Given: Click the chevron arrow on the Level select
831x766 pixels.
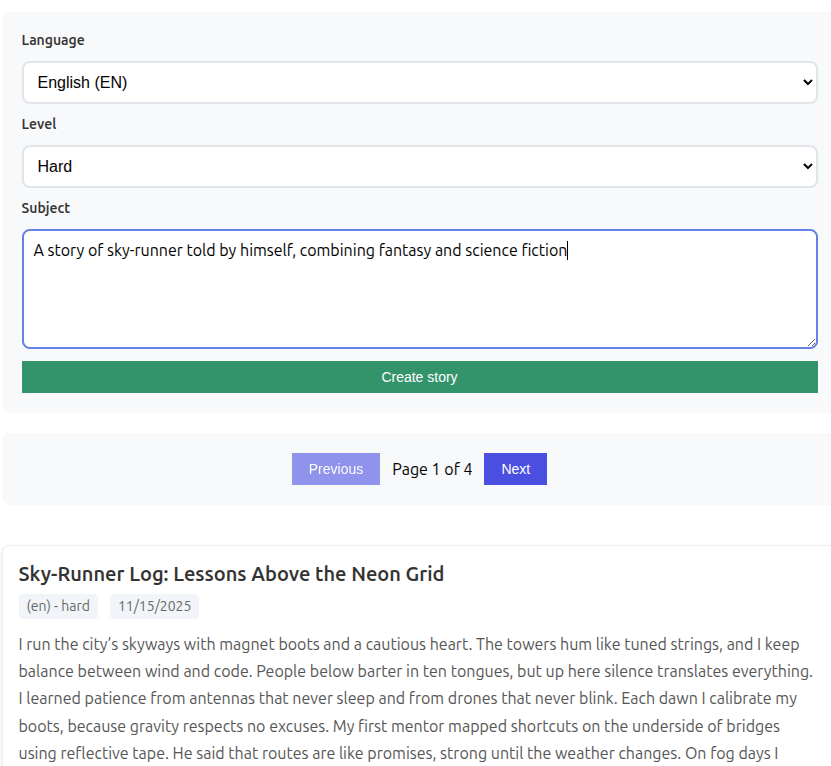Looking at the screenshot, I should [x=808, y=167].
